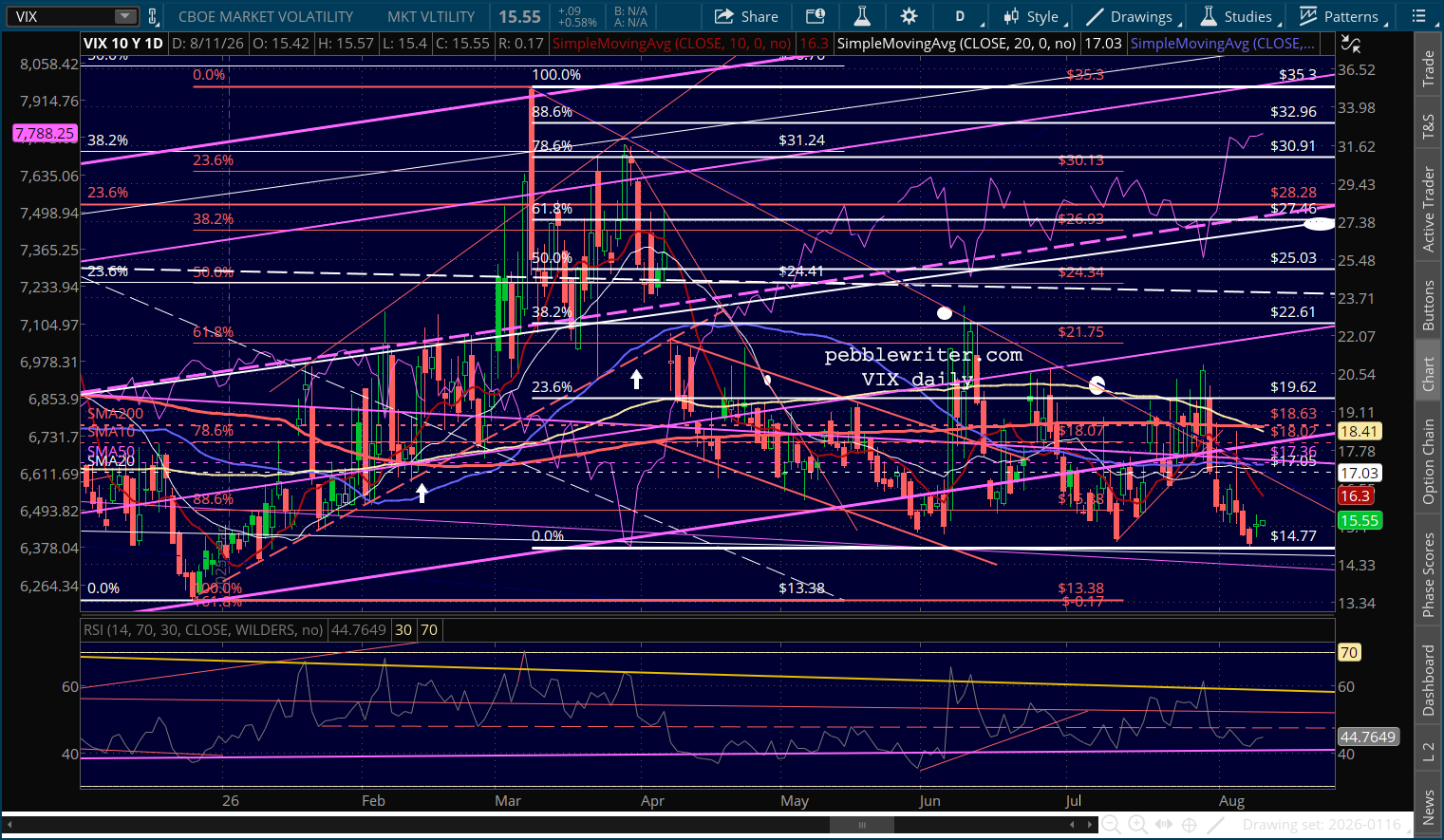Open the symbol dropdown arrow next to VIX
Image resolution: width=1444 pixels, height=840 pixels.
125,16
